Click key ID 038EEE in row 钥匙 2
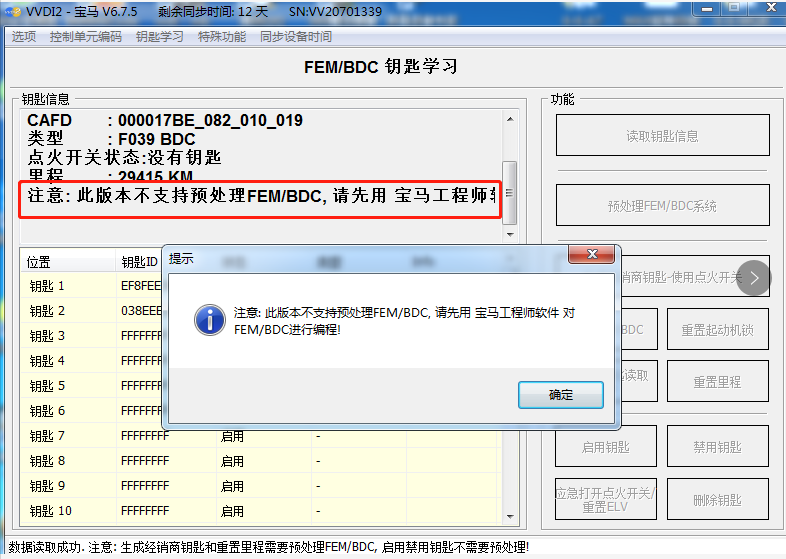The width and height of the screenshot is (786, 559). tap(141, 311)
